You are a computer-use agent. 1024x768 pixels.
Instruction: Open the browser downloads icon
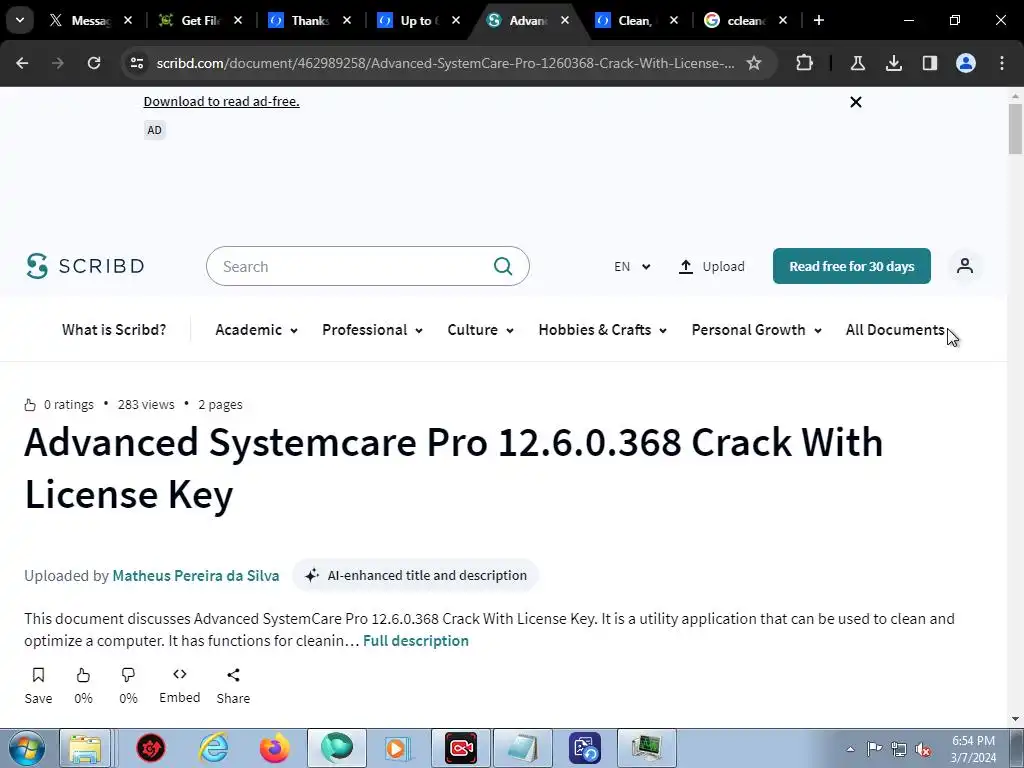pos(893,63)
